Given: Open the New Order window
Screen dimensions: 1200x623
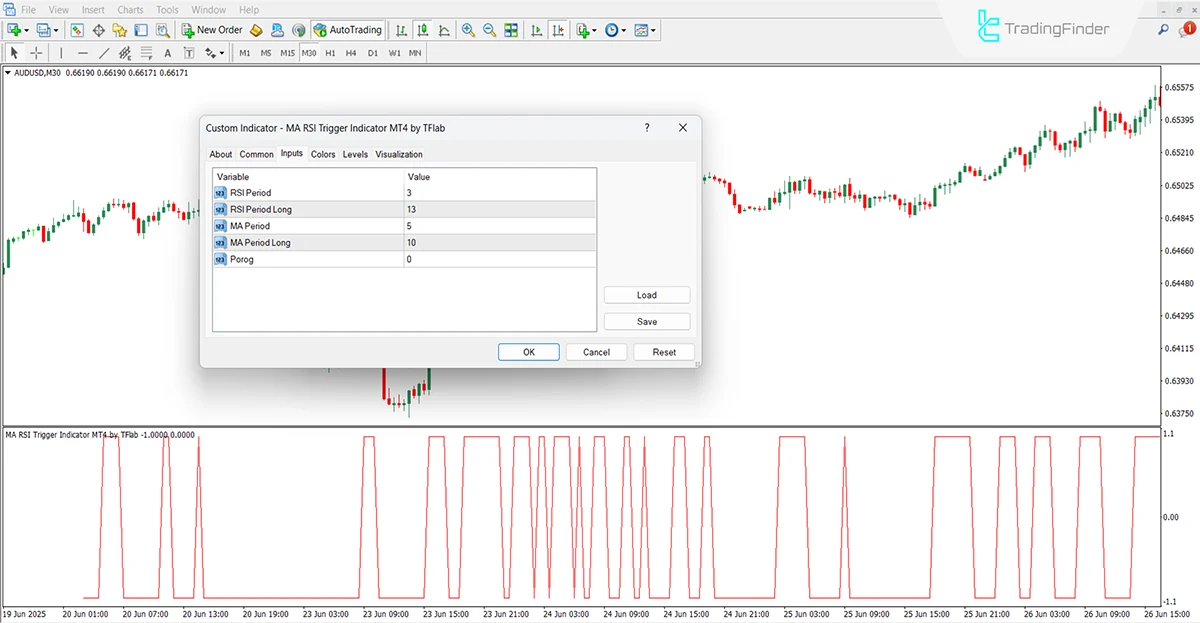Looking at the screenshot, I should click(x=211, y=30).
